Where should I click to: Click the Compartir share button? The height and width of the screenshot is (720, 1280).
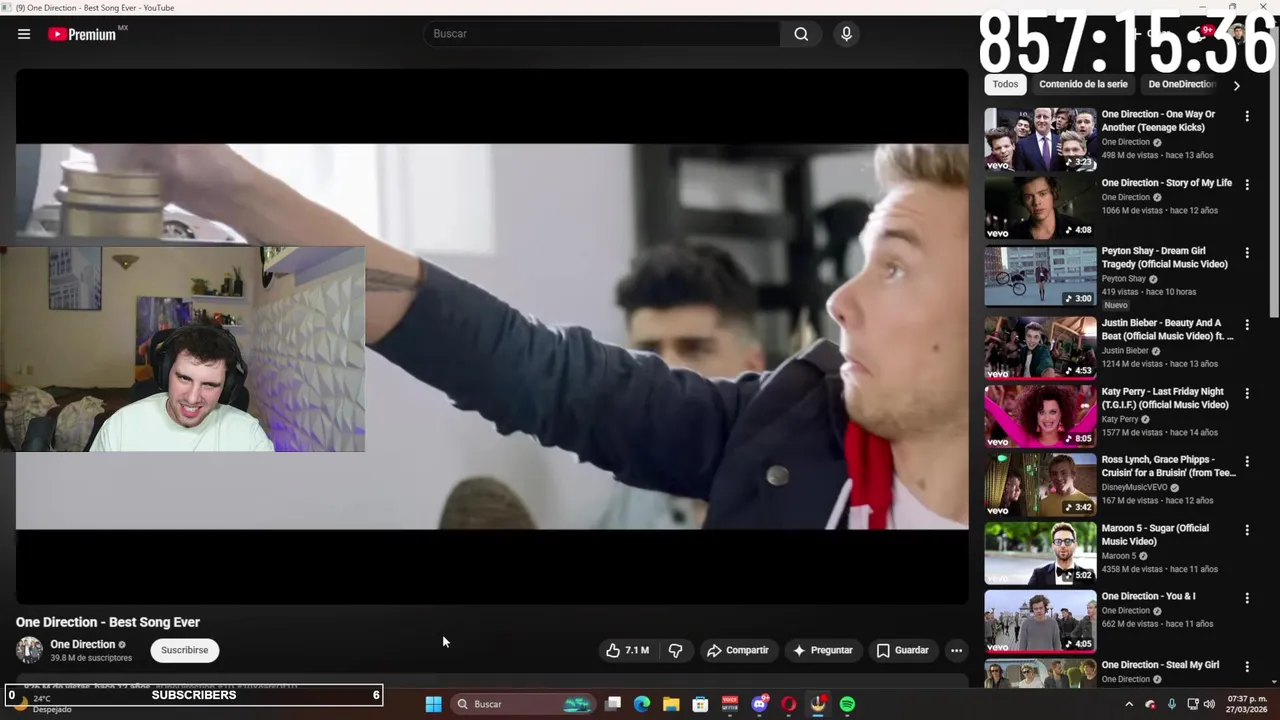[738, 650]
